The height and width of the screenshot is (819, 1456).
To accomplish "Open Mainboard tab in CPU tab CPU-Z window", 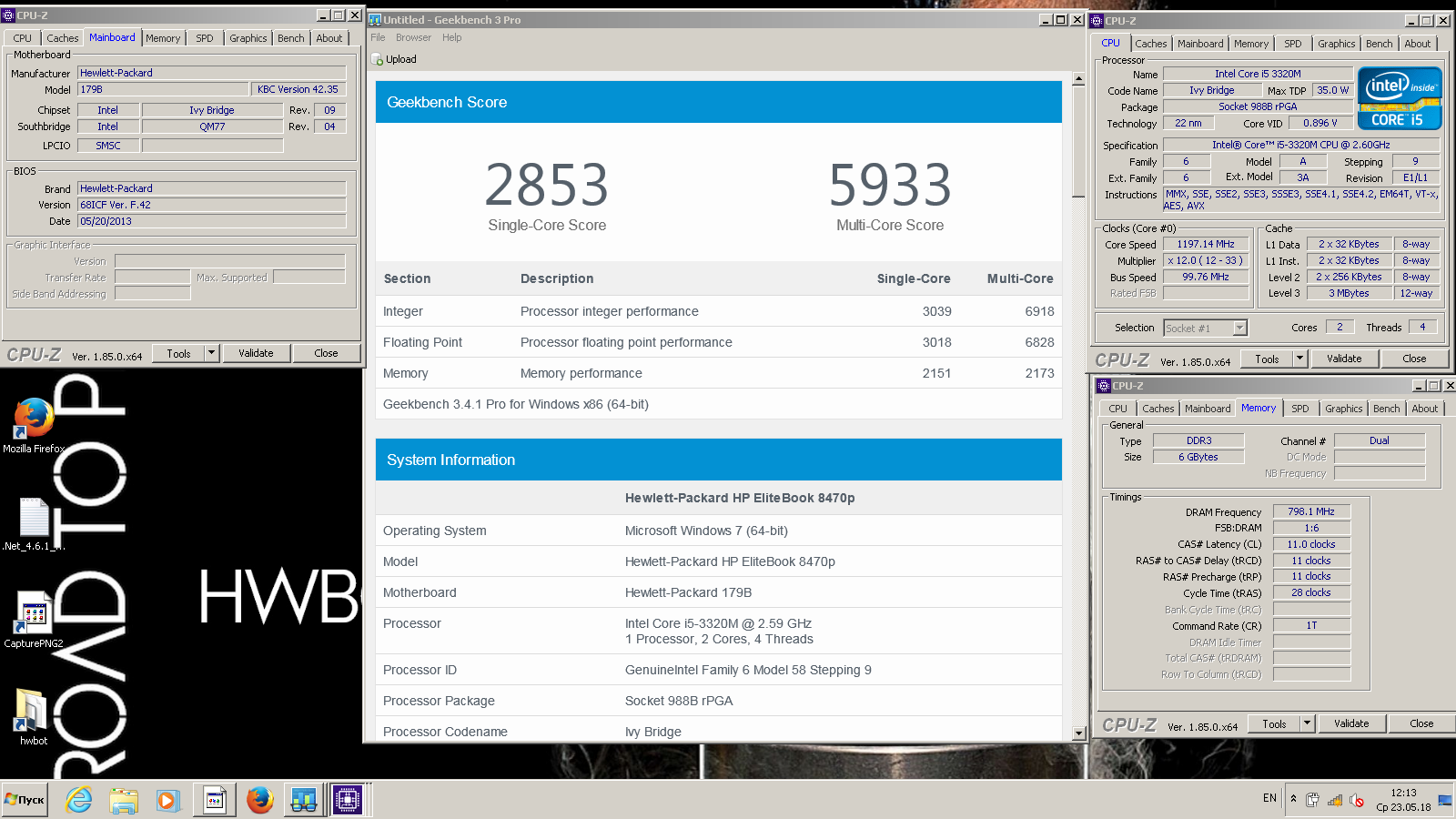I will pyautogui.click(x=1200, y=44).
